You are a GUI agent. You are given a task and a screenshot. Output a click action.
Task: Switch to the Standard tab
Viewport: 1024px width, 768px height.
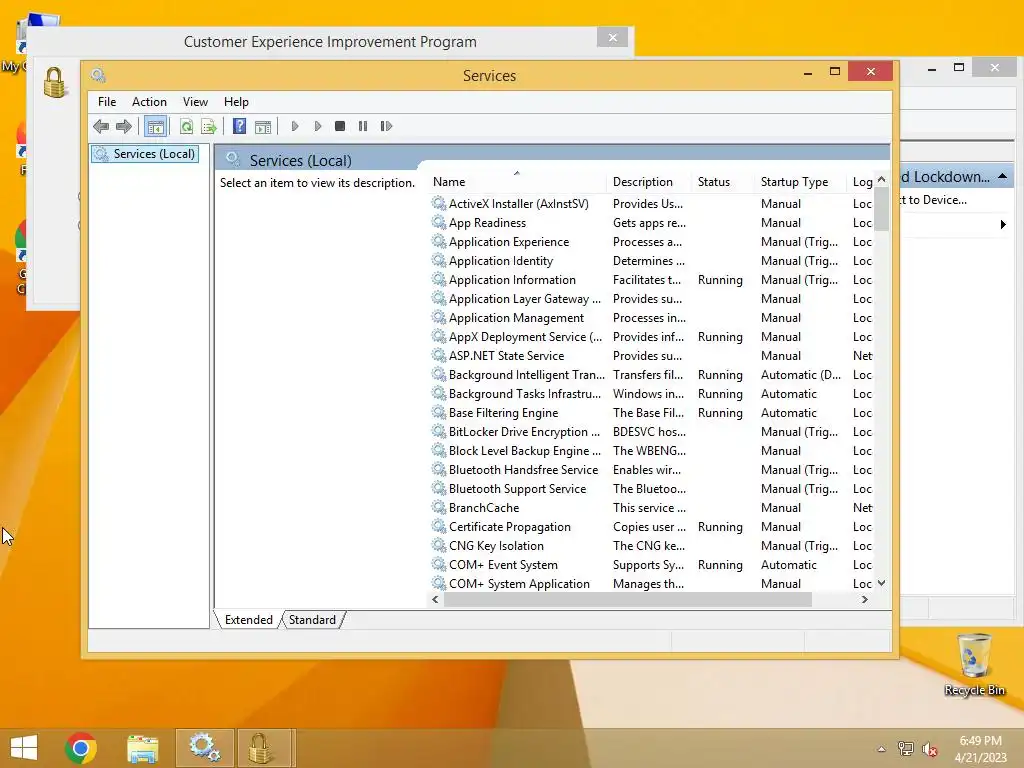312,620
